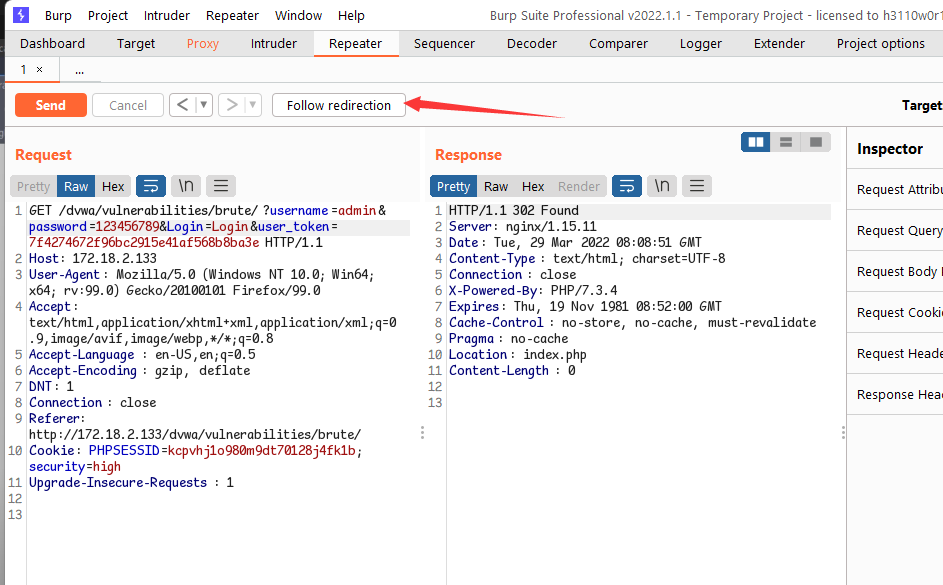Click response line 'HTTP/1.1 302 Found'
Screen dimensions: 943x585
pyautogui.click(x=514, y=210)
